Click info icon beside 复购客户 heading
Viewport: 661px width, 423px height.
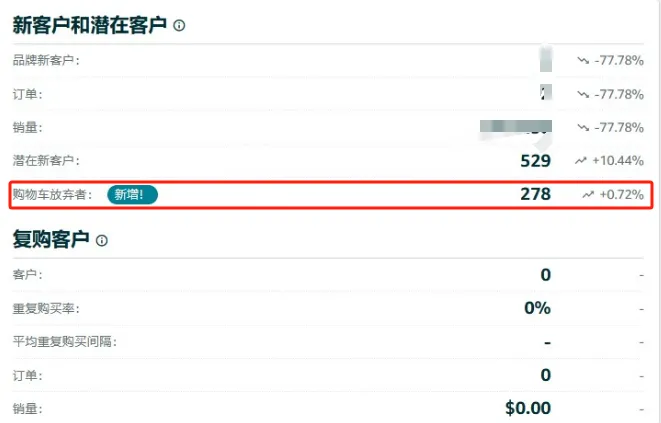102,241
